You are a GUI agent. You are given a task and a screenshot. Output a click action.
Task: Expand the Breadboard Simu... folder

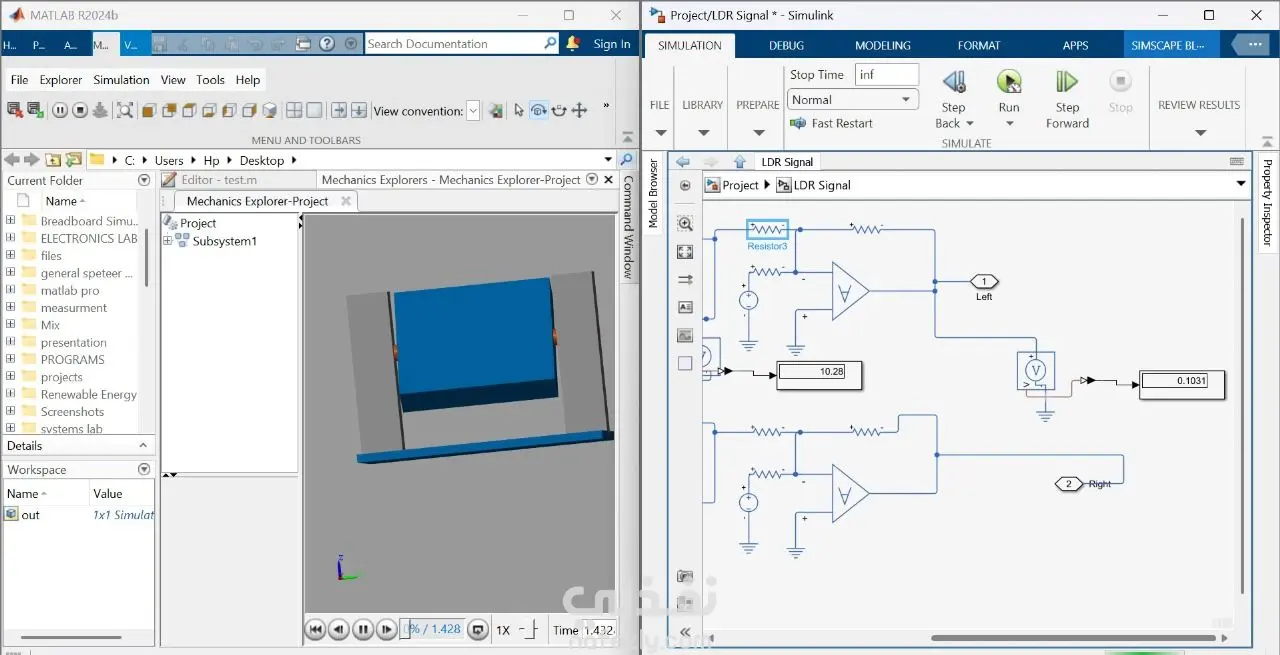pos(11,221)
